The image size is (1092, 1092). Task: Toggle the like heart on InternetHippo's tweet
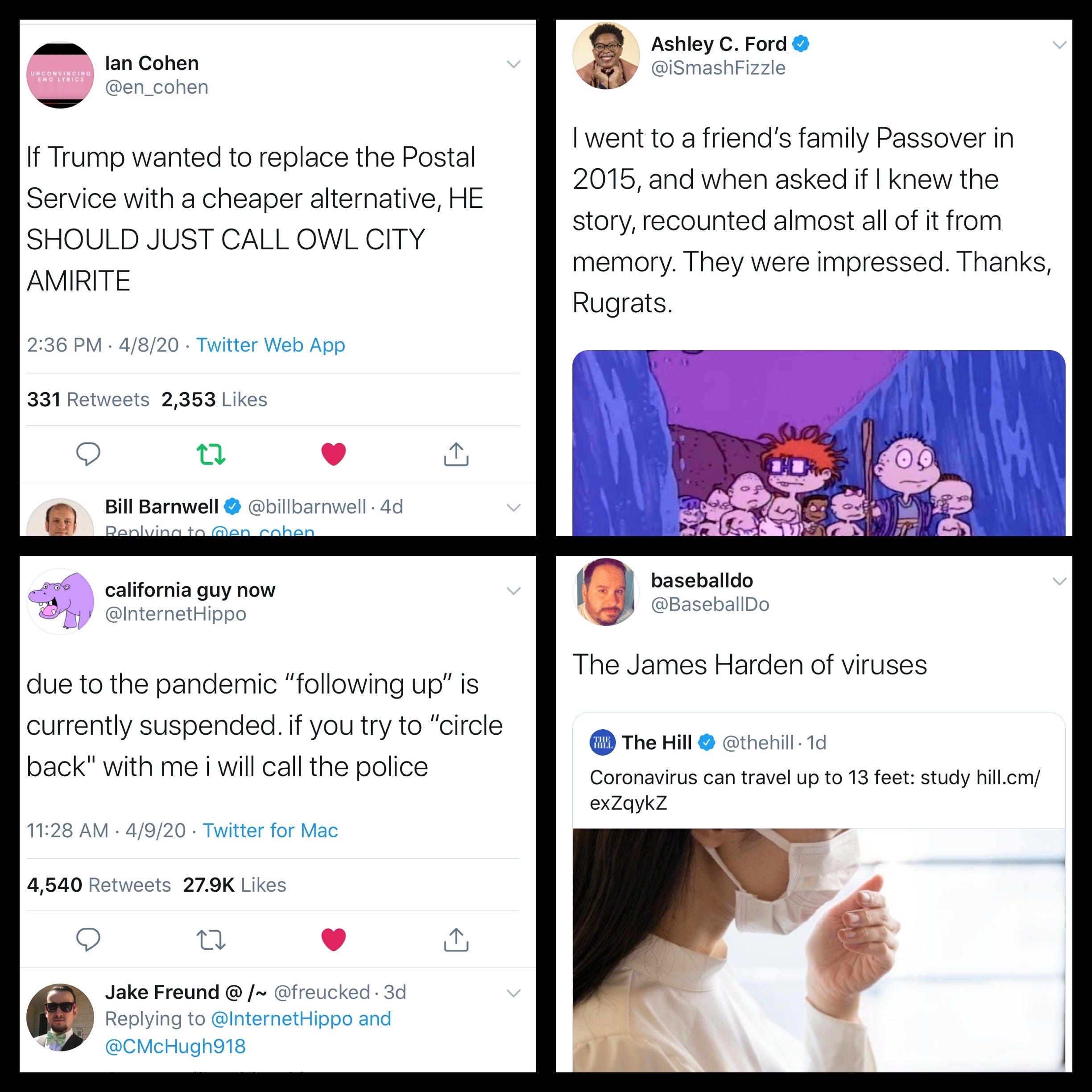334,940
